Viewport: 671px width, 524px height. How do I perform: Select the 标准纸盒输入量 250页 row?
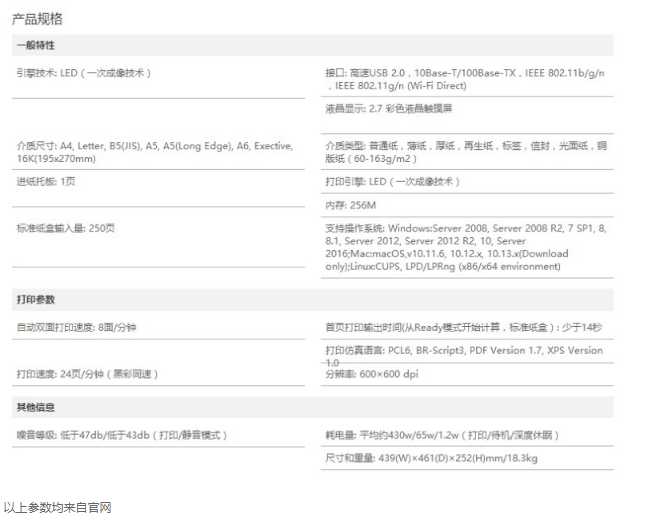point(66,228)
